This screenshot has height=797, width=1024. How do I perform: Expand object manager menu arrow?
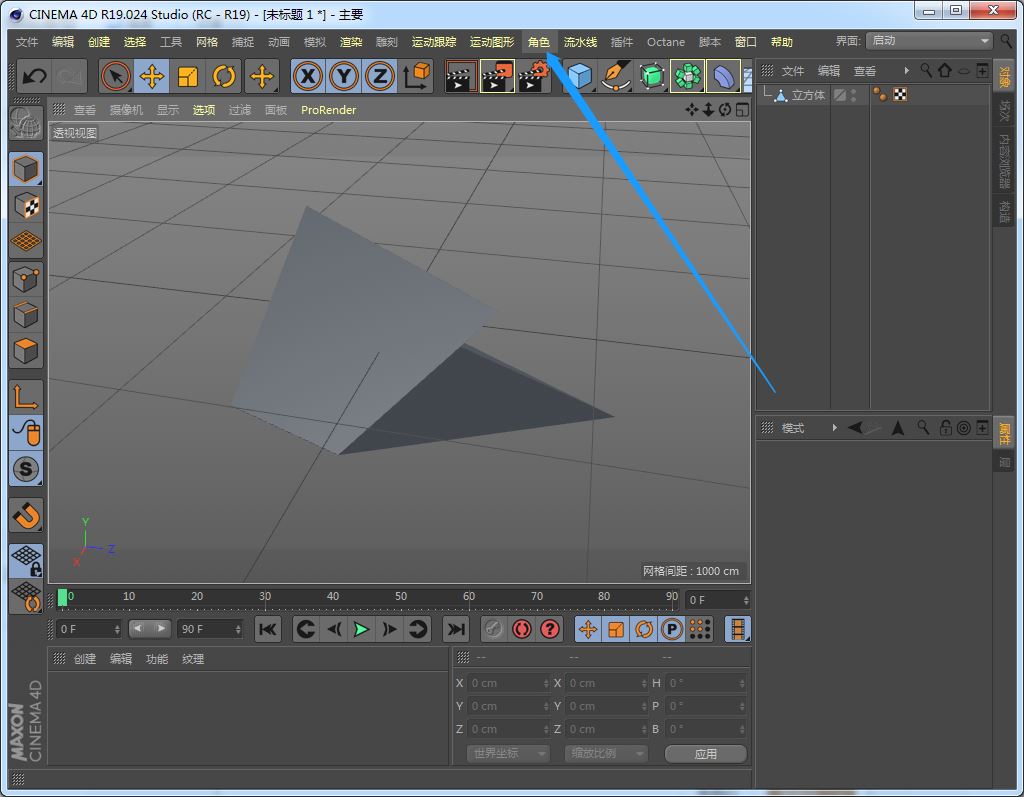[x=906, y=71]
